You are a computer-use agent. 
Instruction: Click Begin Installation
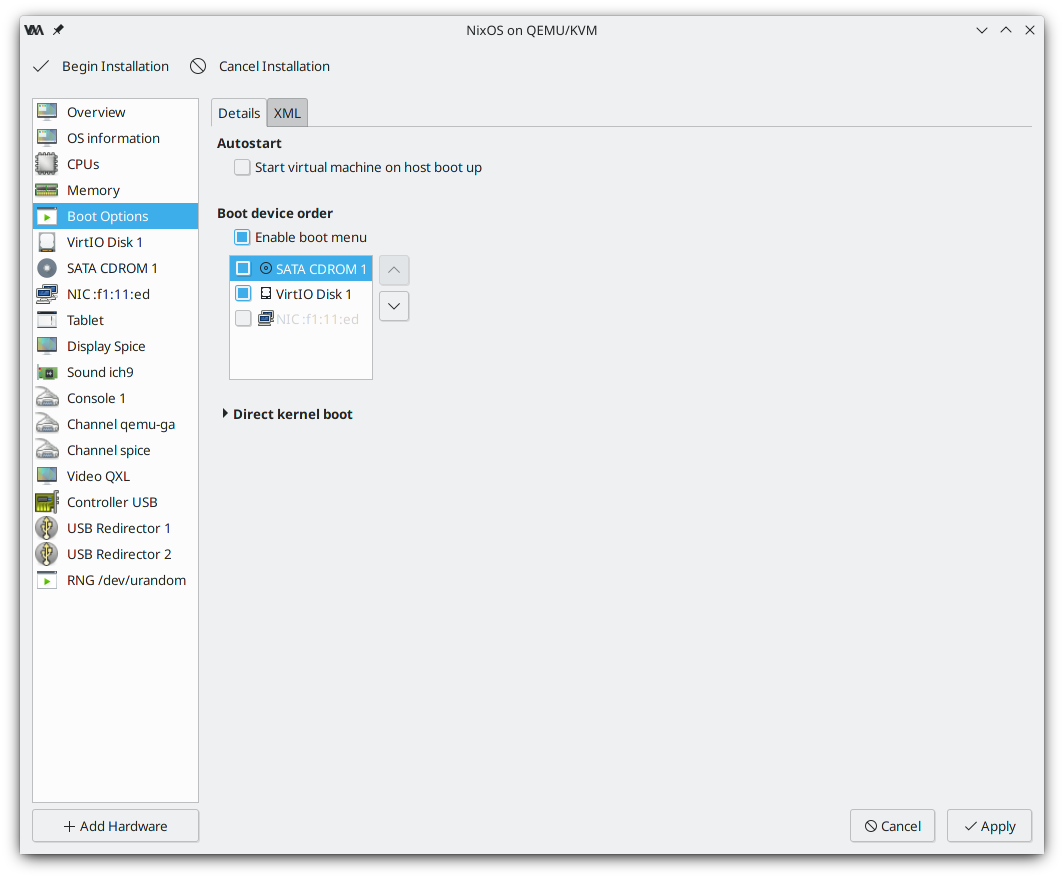tap(101, 66)
